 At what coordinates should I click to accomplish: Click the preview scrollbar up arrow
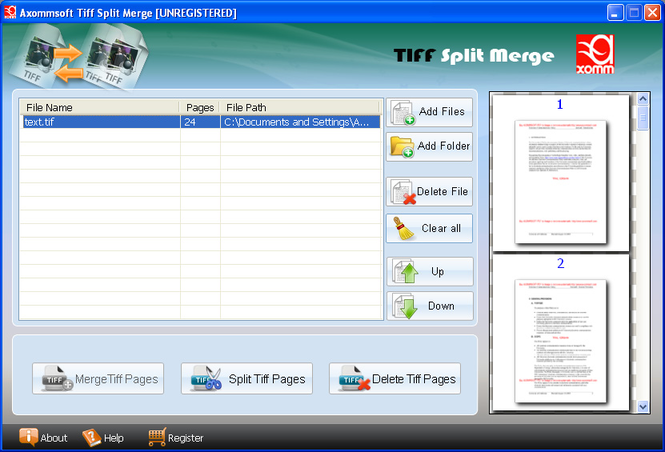[643, 99]
